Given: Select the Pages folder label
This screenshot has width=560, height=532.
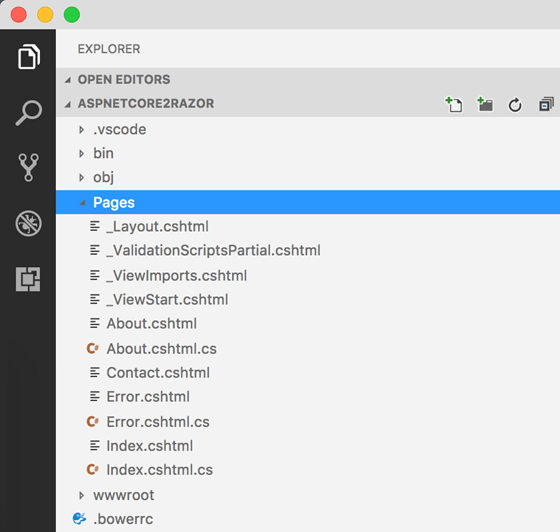Looking at the screenshot, I should [114, 202].
